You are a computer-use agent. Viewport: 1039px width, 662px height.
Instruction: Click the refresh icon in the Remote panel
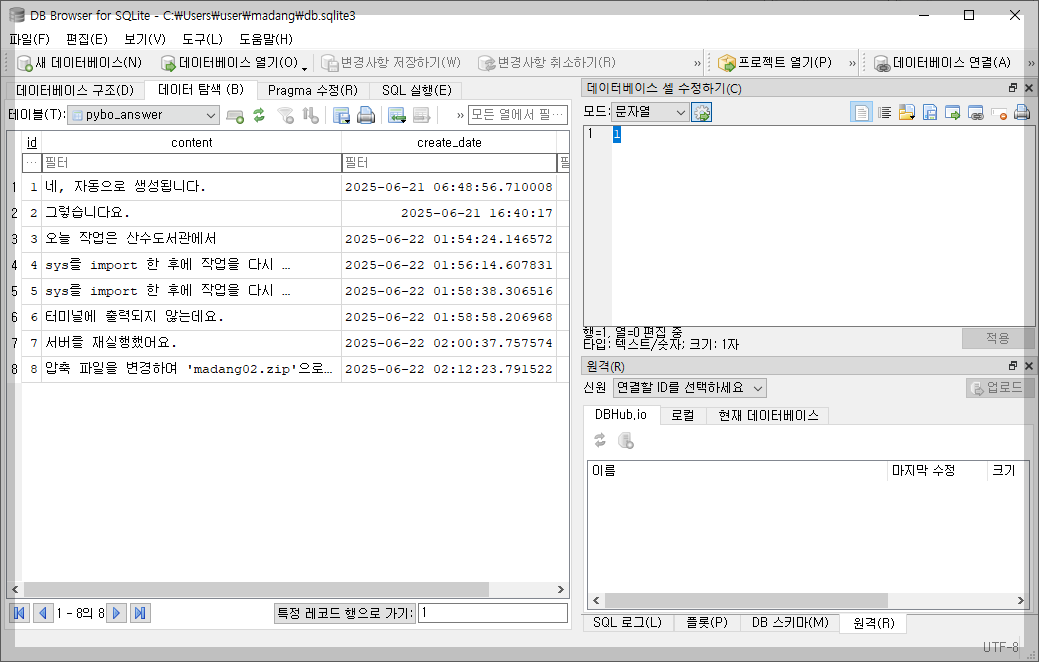(x=600, y=440)
